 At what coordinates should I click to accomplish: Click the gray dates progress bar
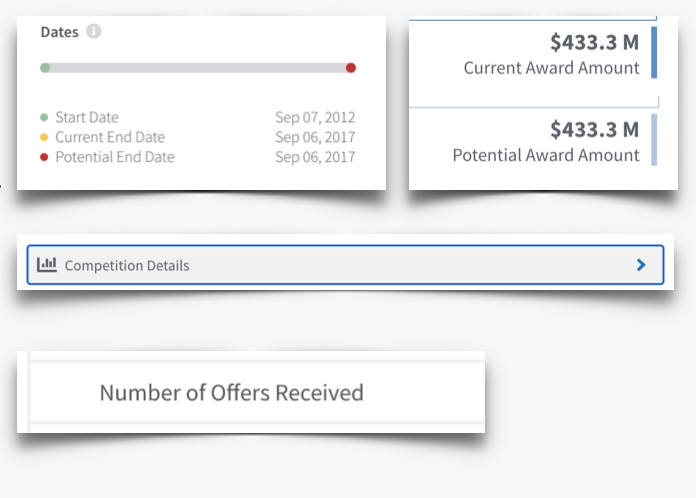(198, 68)
